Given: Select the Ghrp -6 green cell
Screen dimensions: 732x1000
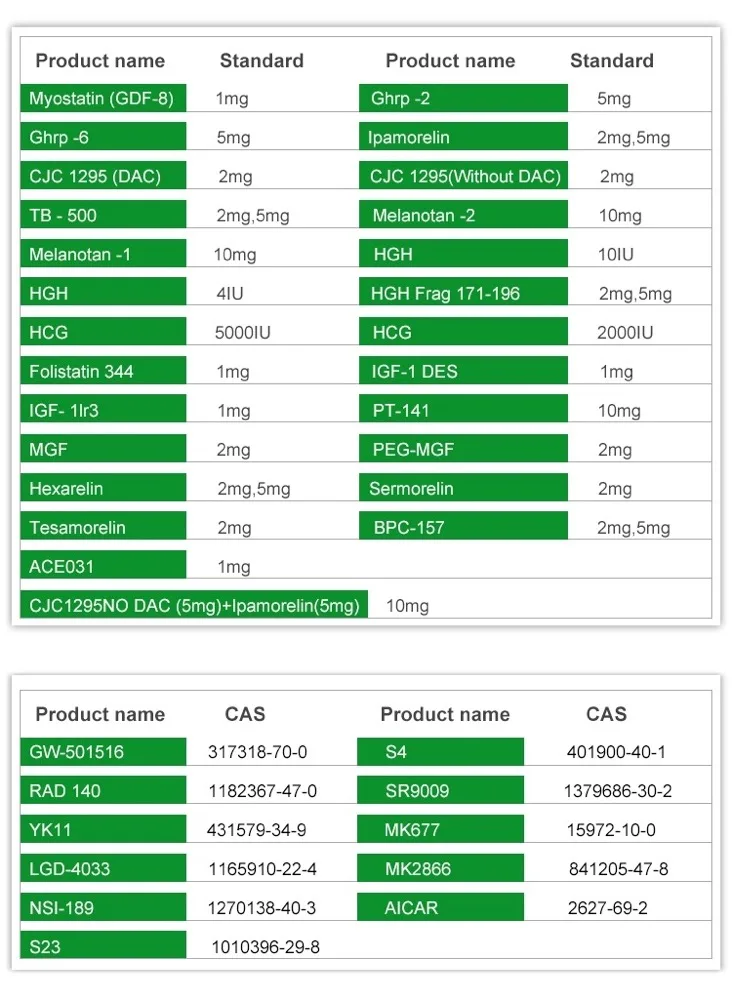Looking at the screenshot, I should [102, 138].
